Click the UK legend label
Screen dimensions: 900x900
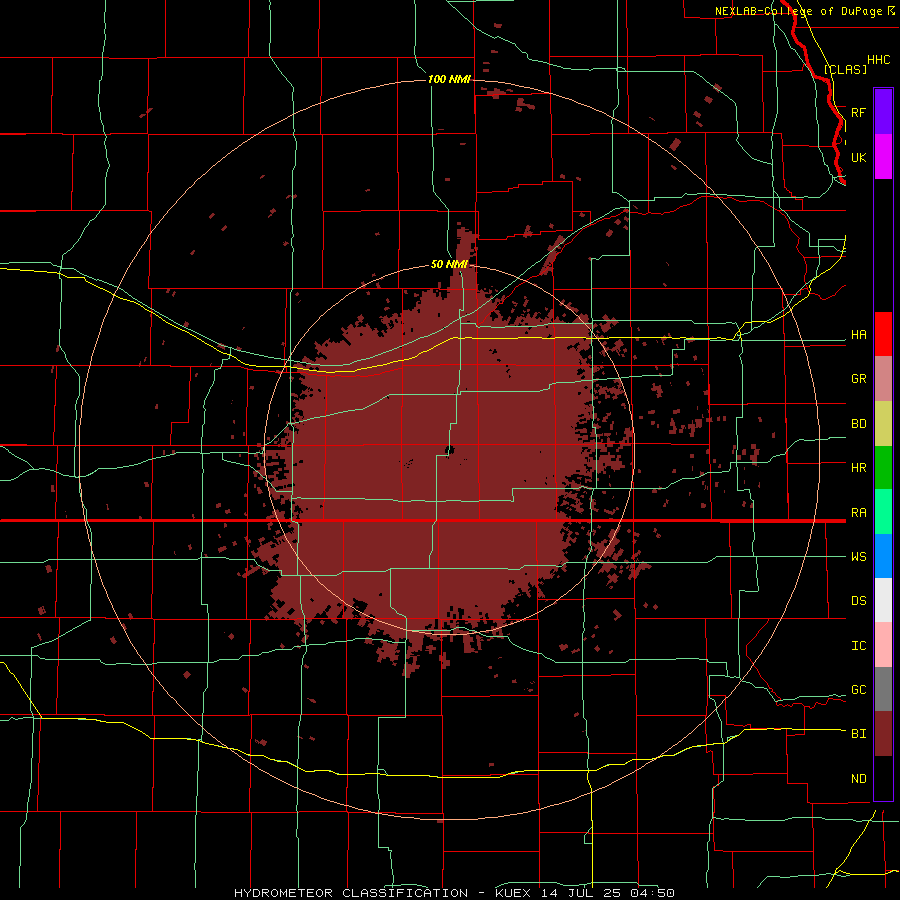click(858, 157)
